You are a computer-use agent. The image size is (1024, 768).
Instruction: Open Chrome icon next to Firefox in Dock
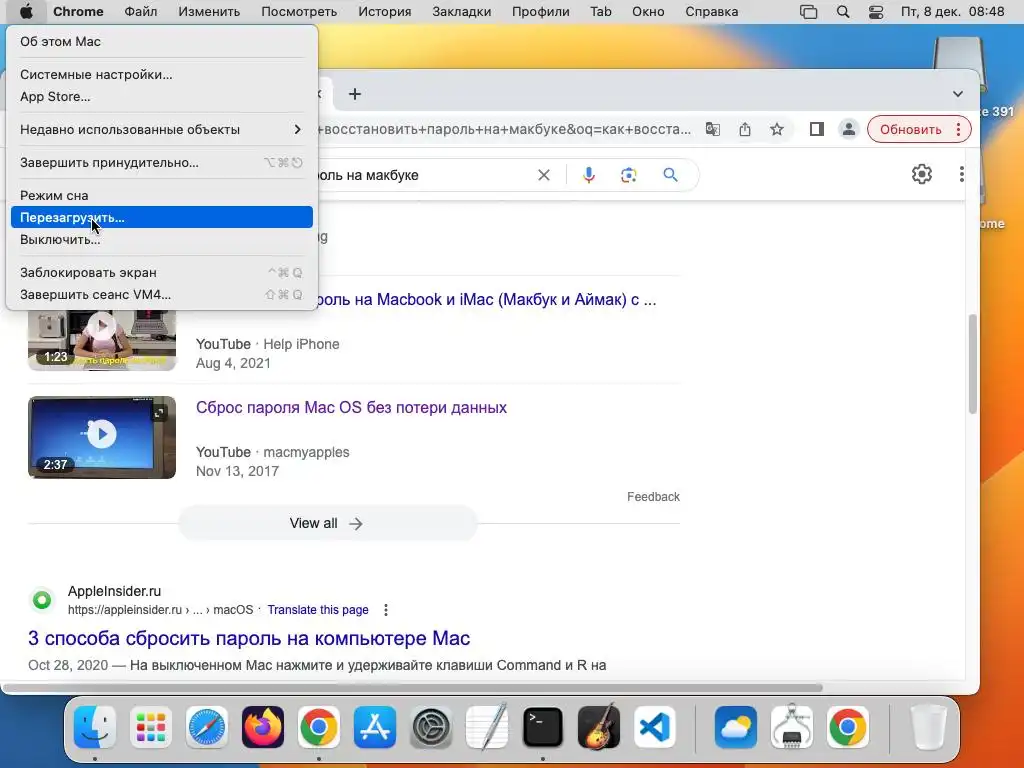tap(319, 727)
